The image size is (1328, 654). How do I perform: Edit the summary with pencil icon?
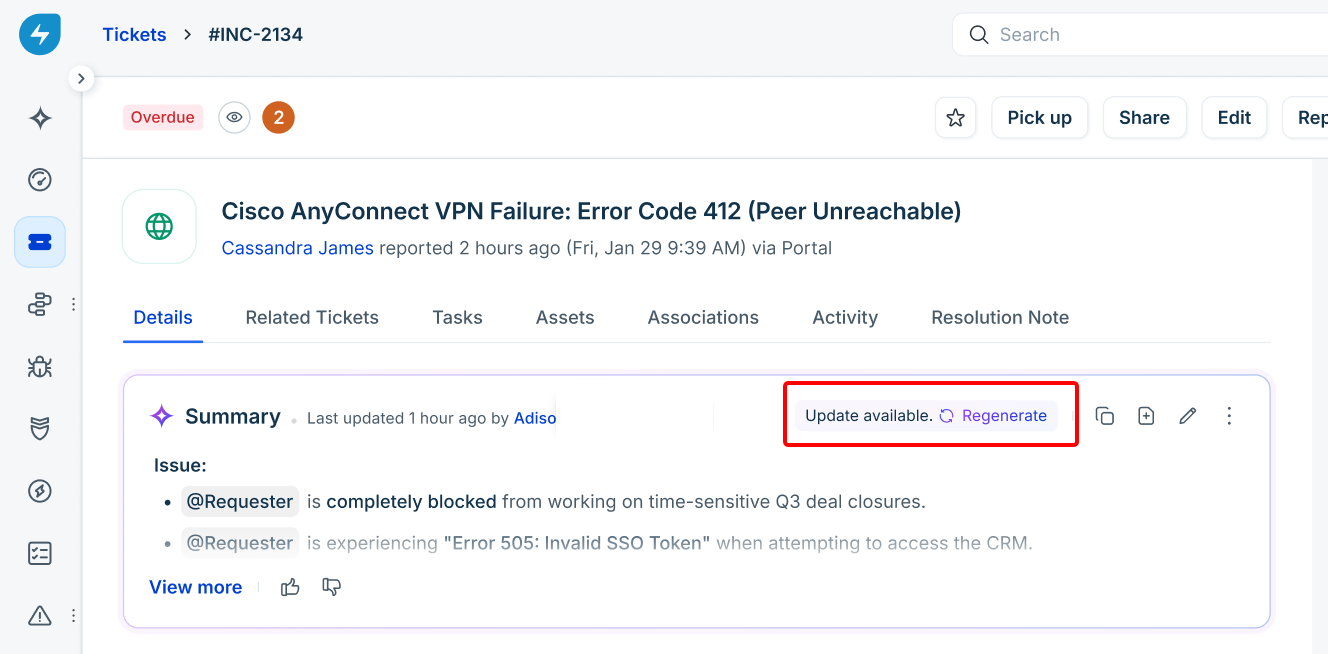coord(1188,416)
